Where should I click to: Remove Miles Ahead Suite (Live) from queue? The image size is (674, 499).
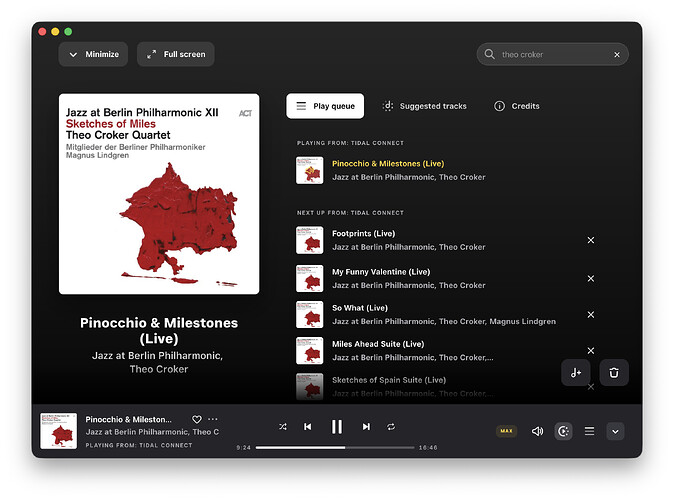pyautogui.click(x=591, y=351)
